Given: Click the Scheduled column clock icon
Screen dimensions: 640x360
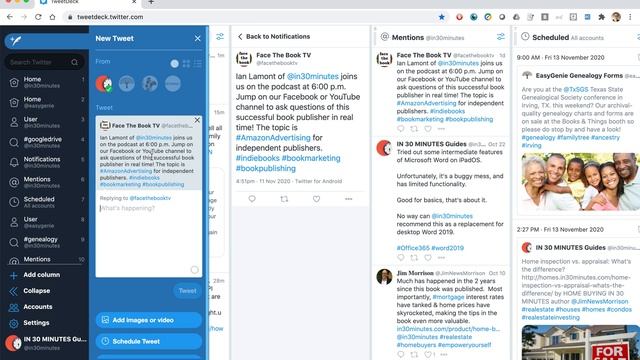Looking at the screenshot, I should tap(525, 37).
